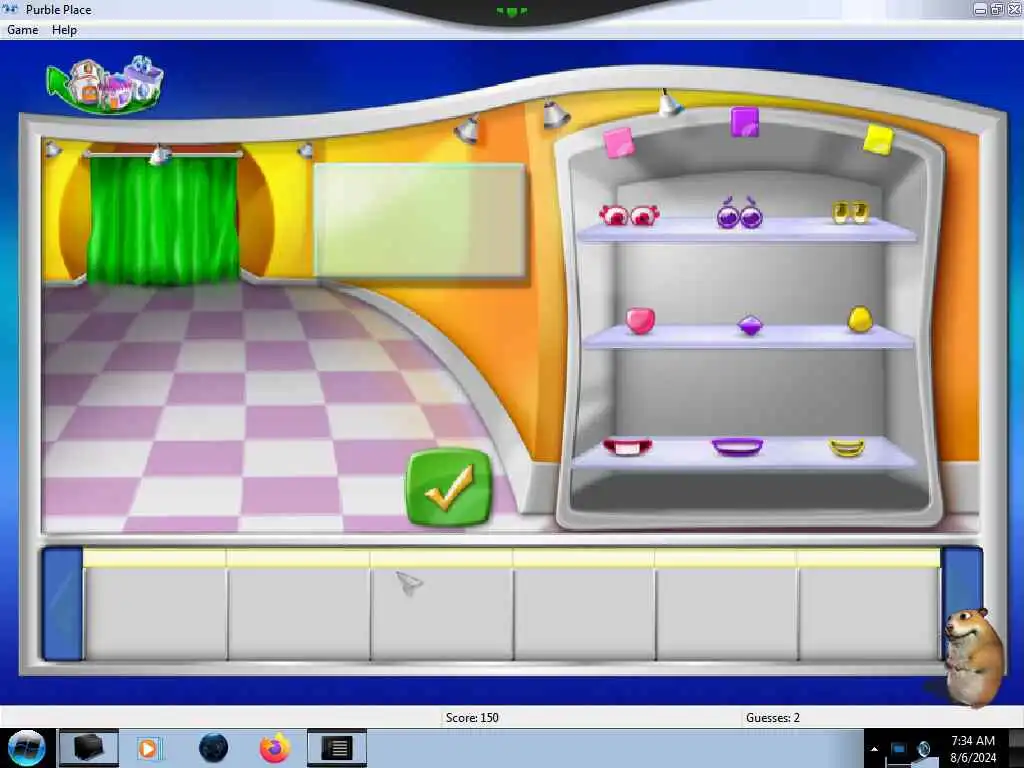The image size is (1024, 768).
Task: Click the Score: 150 status text
Action: coord(472,718)
